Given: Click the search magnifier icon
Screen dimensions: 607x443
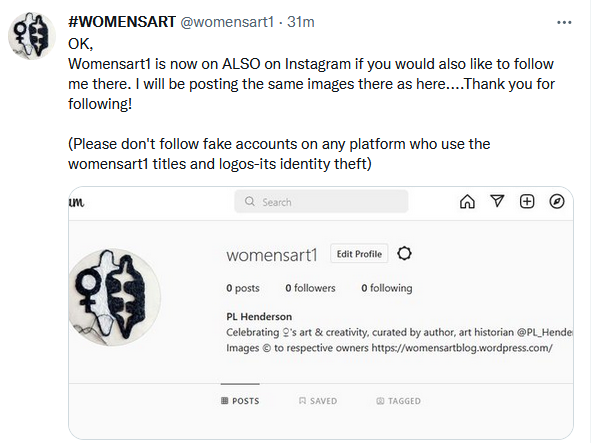Looking at the screenshot, I should pos(250,201).
